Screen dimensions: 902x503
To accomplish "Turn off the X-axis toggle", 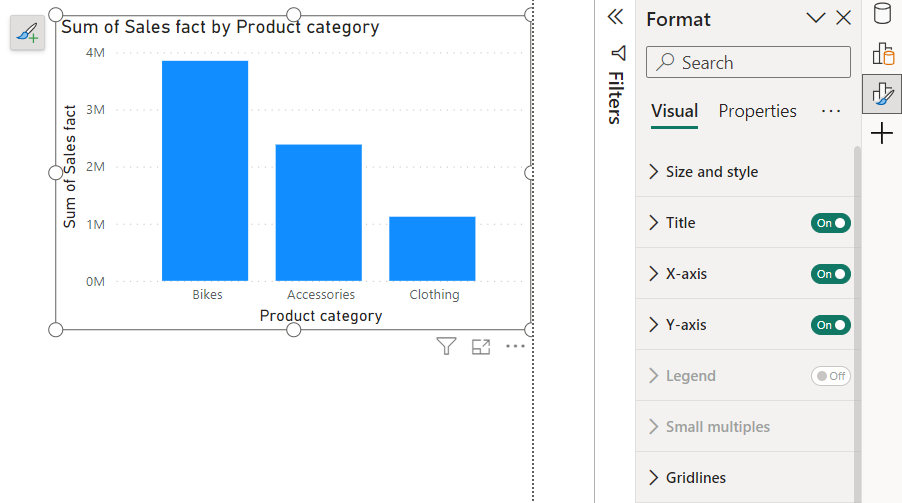I will pos(830,274).
